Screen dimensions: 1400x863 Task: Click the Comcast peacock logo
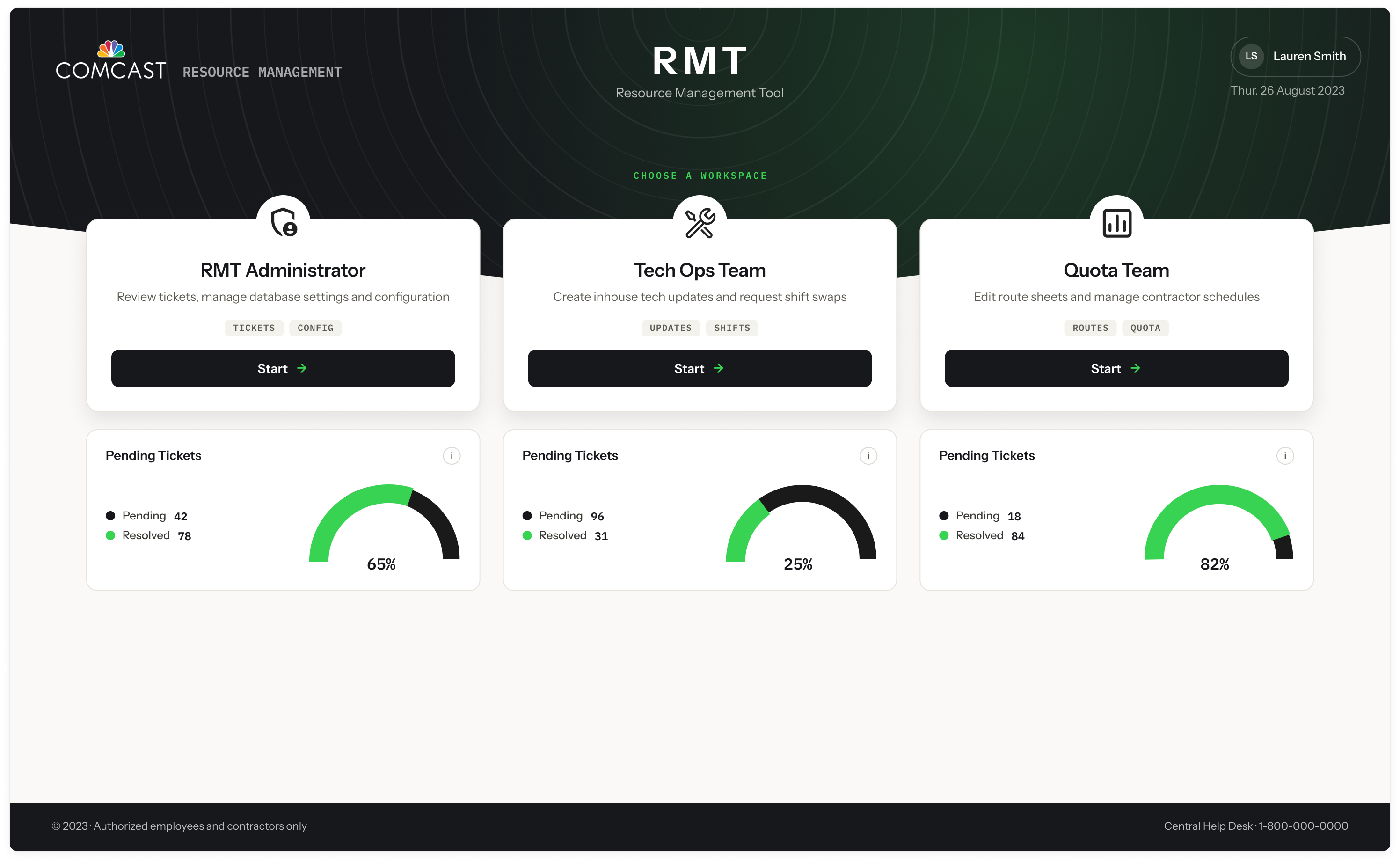point(111,59)
